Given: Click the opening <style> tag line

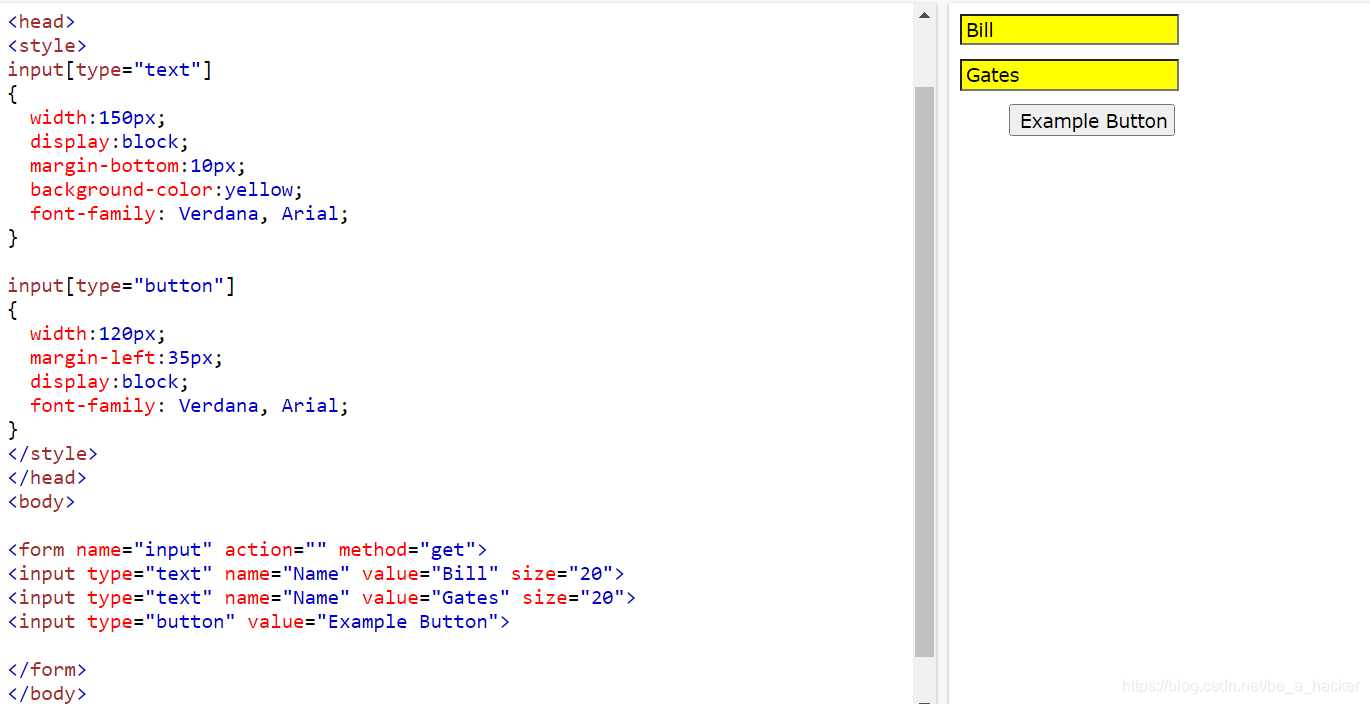Looking at the screenshot, I should point(47,46).
